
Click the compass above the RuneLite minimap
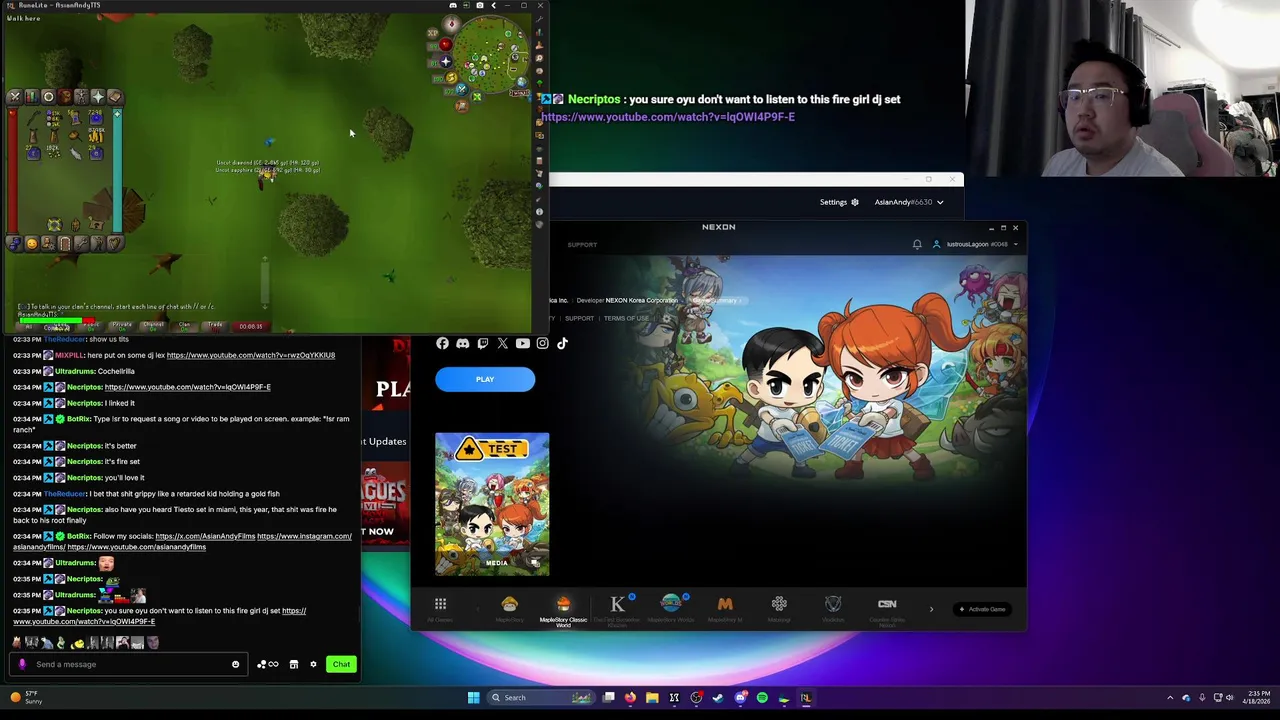(452, 24)
